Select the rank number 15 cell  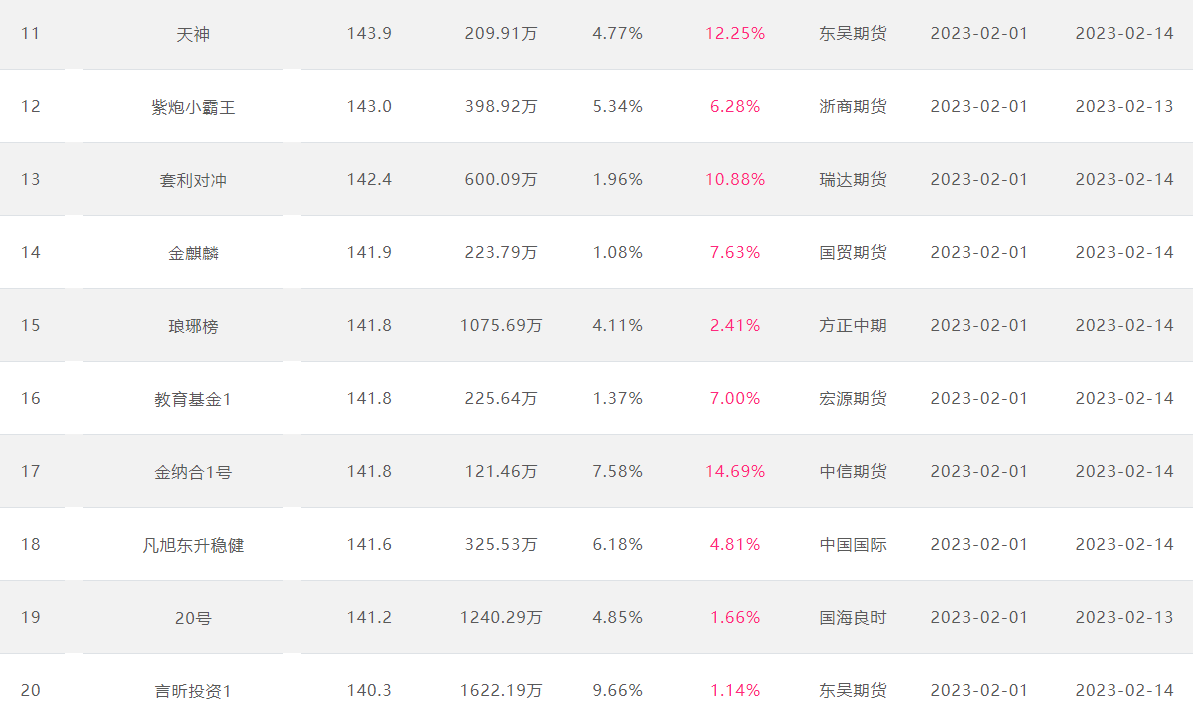[x=30, y=326]
